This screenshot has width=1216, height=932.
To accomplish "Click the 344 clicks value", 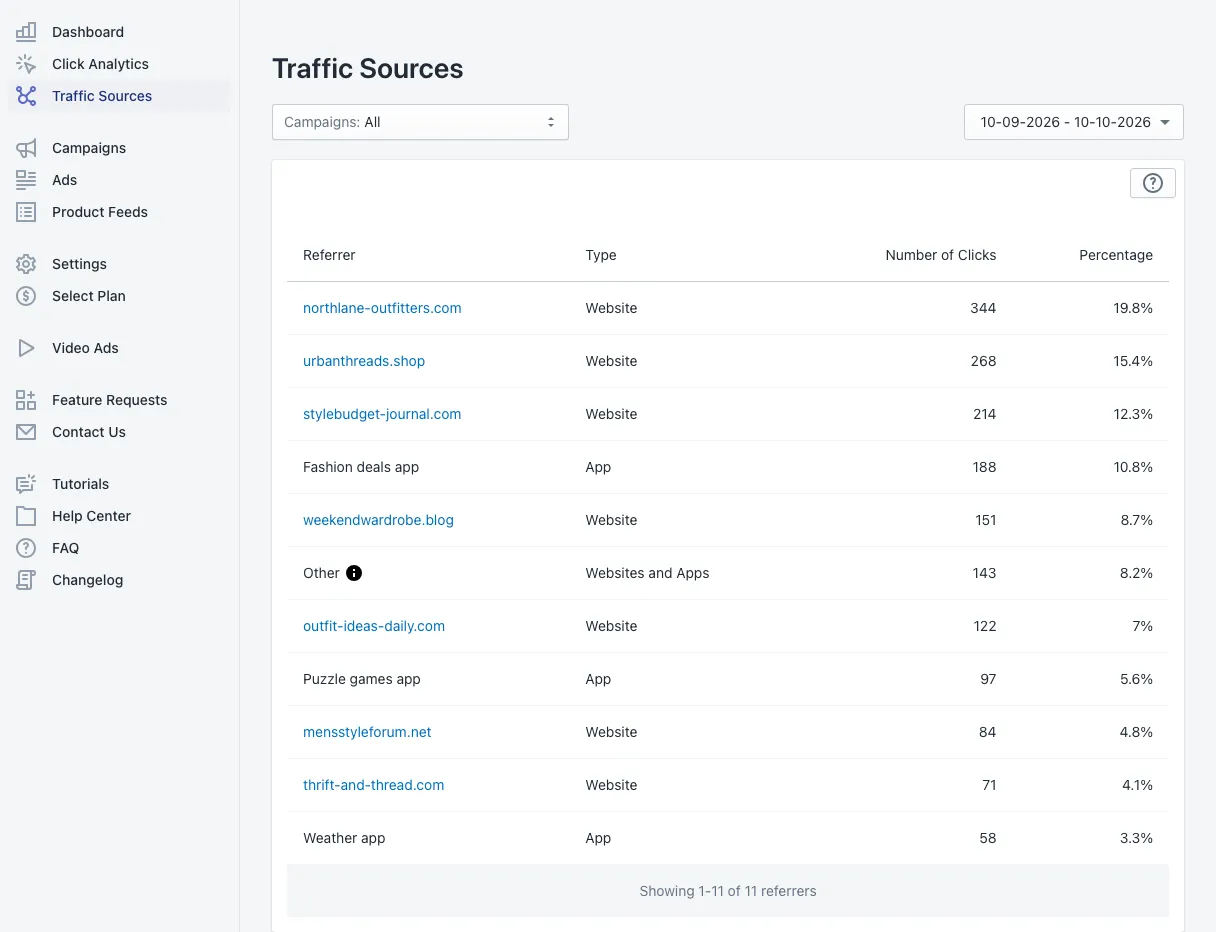I will click(983, 308).
